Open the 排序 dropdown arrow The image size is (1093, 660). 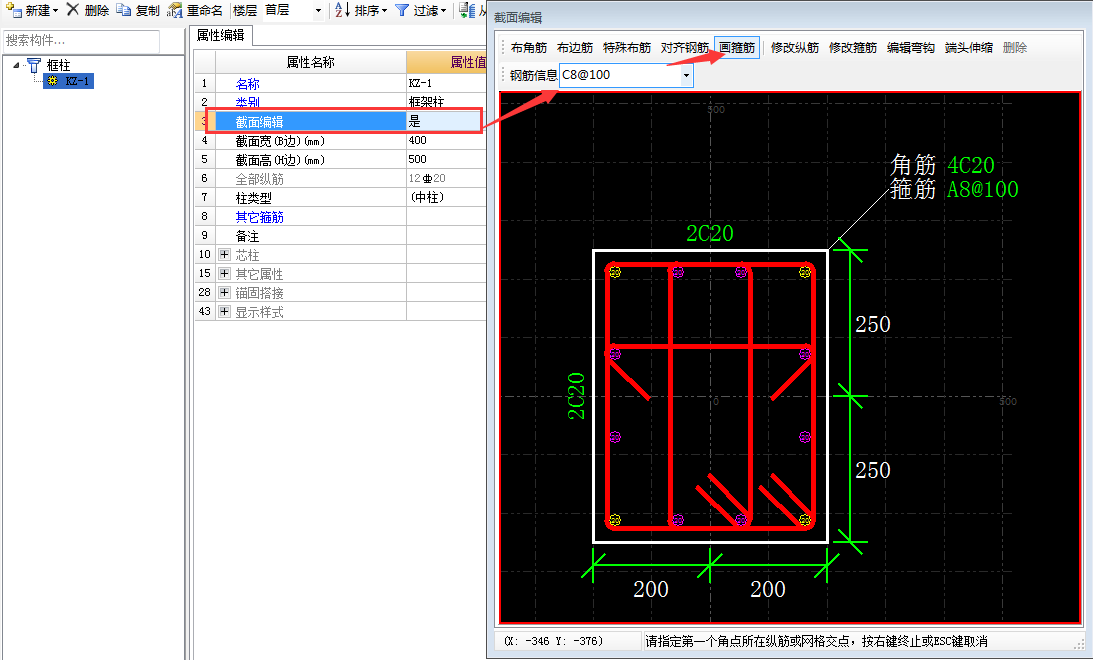tap(384, 10)
